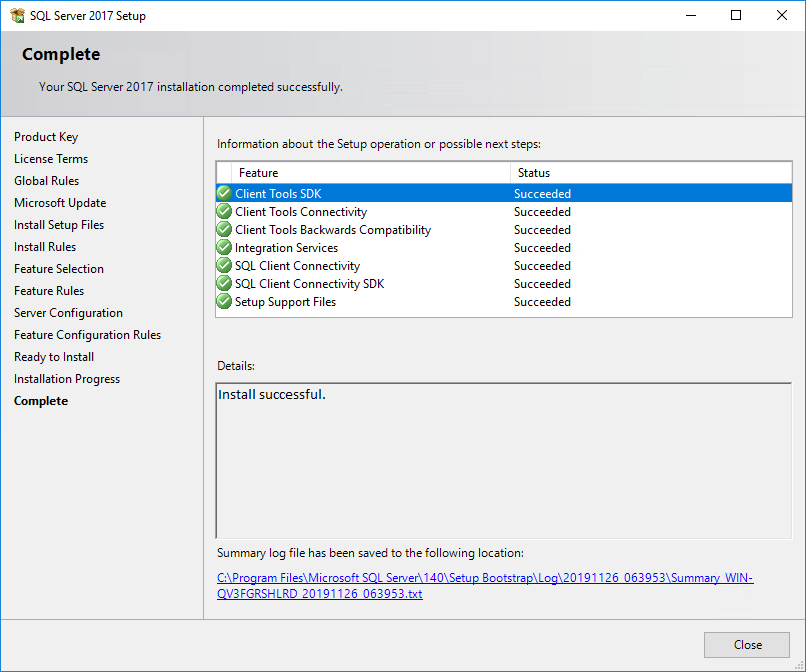Click inside the Details text box
Screen dimensions: 806x672
tap(504, 461)
